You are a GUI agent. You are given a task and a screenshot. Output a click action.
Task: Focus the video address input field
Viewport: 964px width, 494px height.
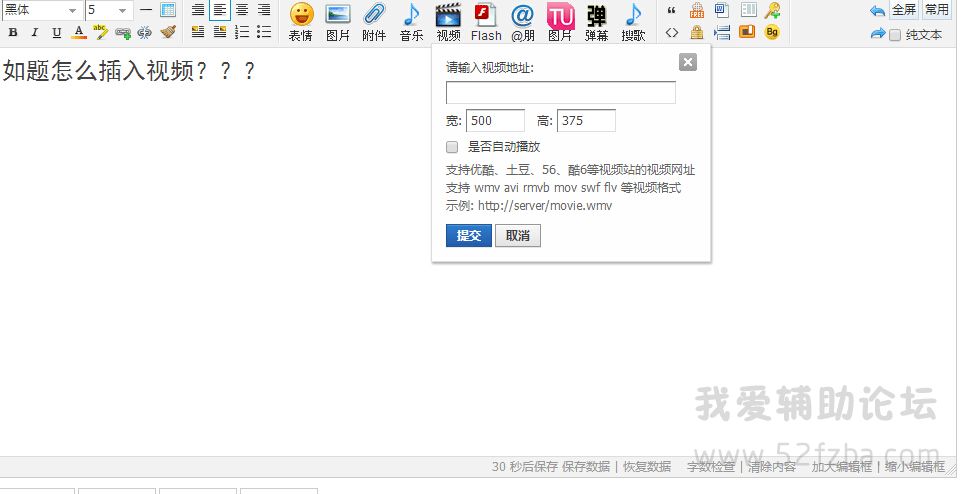[x=561, y=93]
